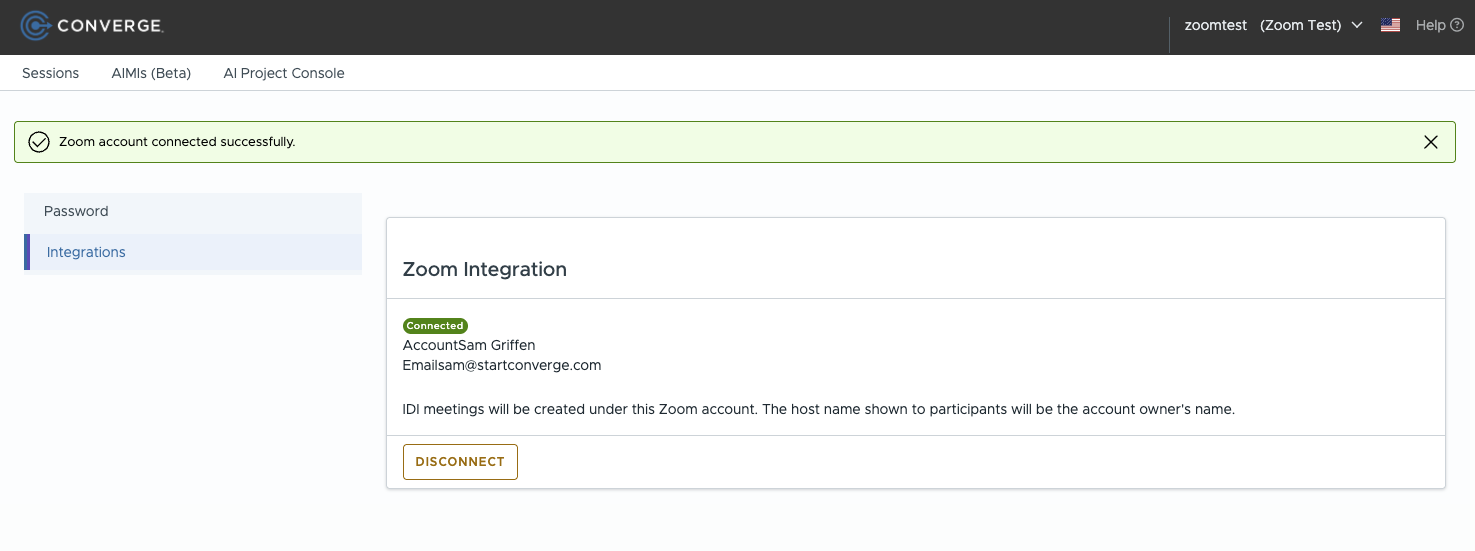Select Password in the settings sidebar

tap(76, 211)
